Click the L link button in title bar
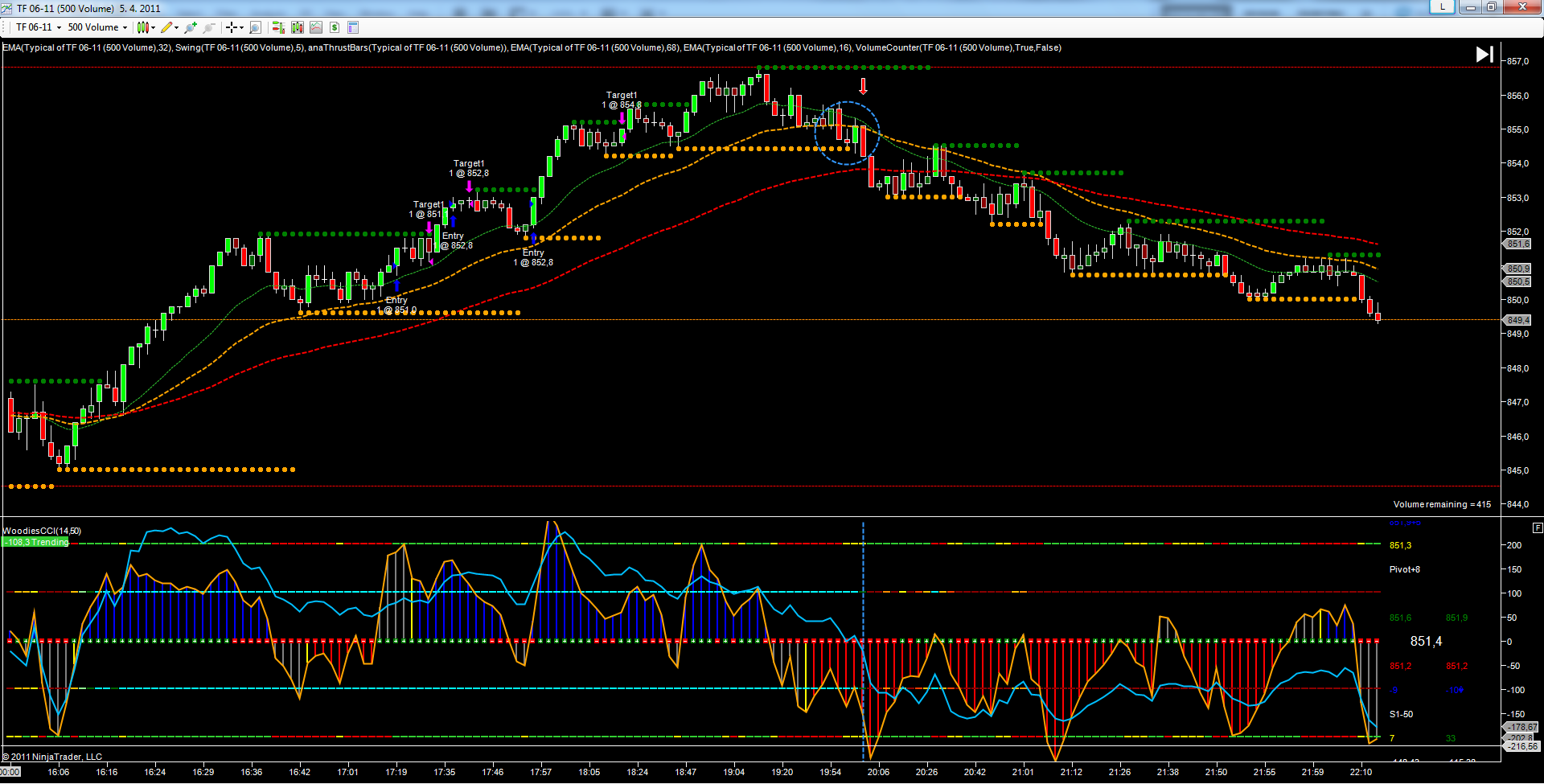This screenshot has width=1544, height=784. (1442, 7)
